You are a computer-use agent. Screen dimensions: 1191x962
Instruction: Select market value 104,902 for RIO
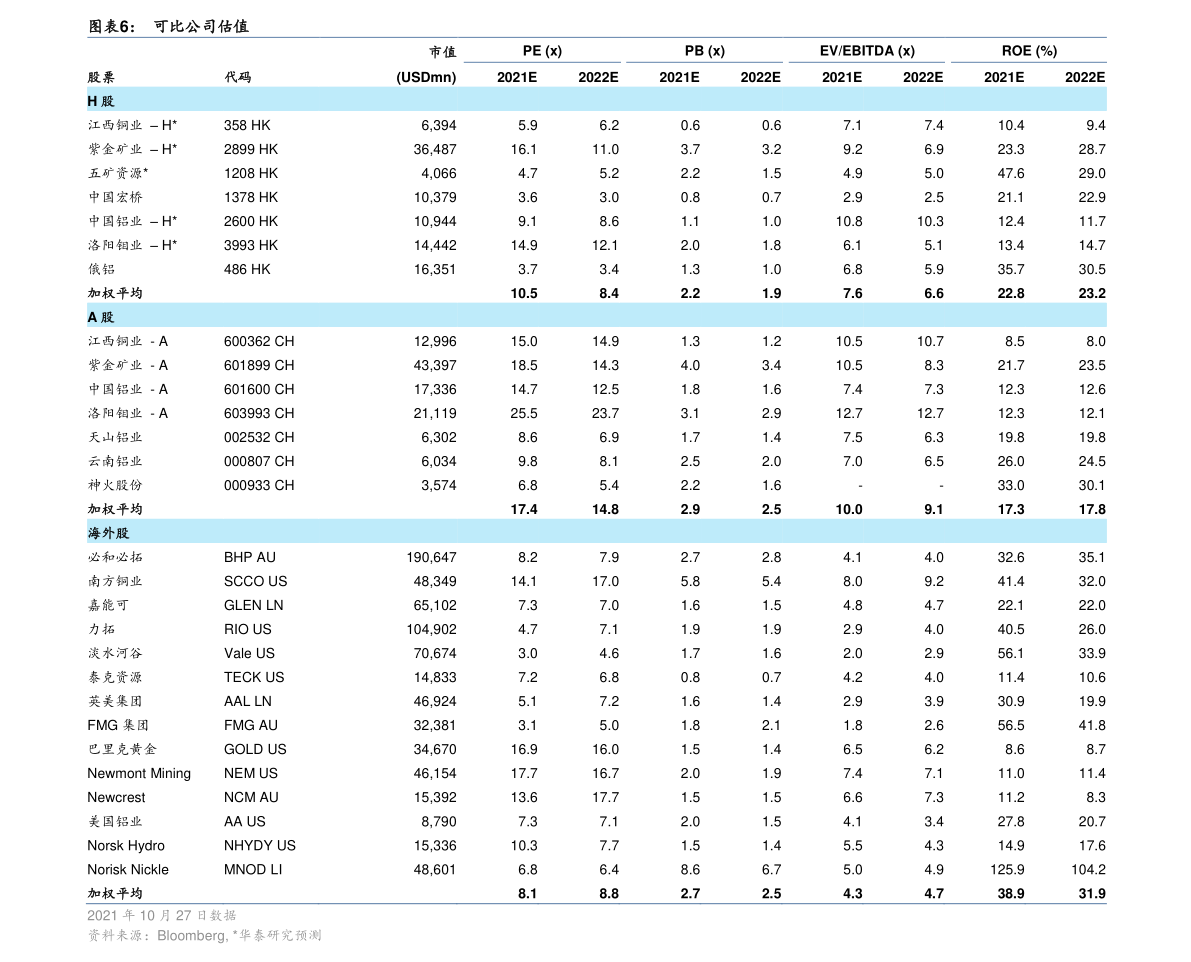tap(431, 629)
